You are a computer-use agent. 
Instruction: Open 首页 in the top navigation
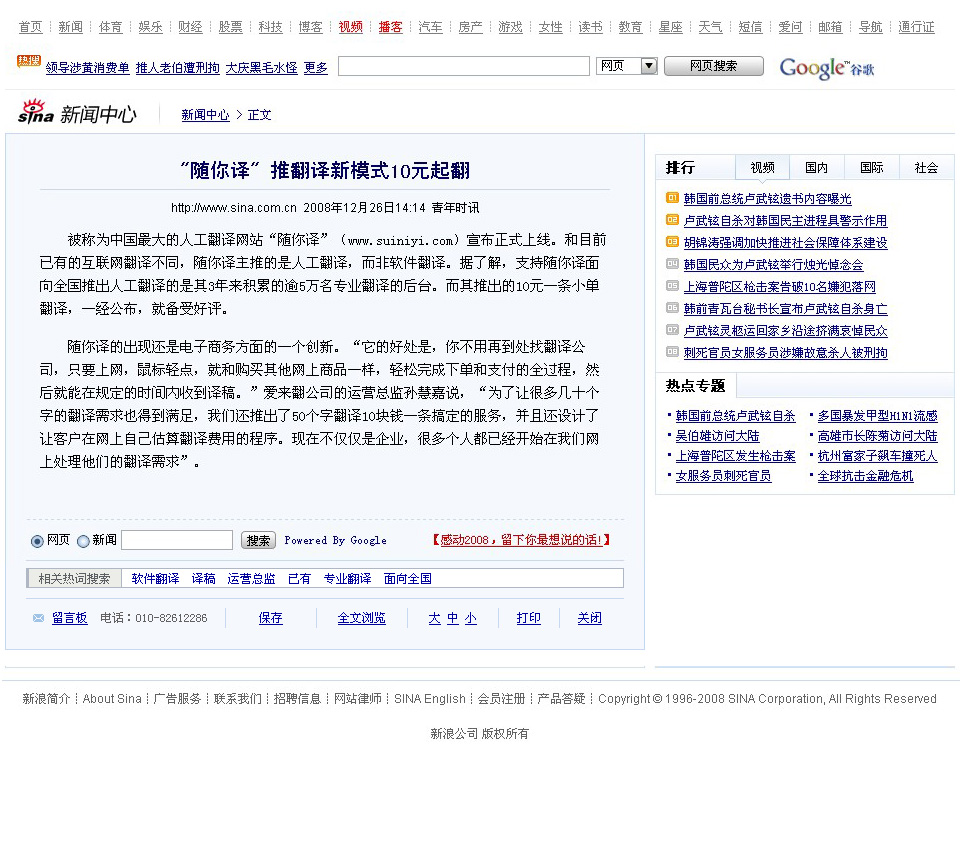31,27
